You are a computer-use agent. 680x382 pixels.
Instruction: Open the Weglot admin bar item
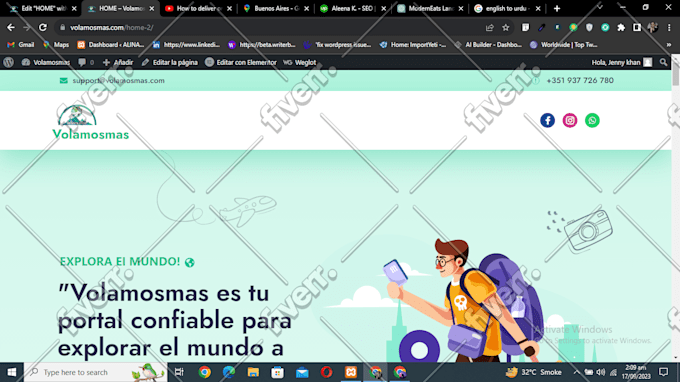(300, 62)
